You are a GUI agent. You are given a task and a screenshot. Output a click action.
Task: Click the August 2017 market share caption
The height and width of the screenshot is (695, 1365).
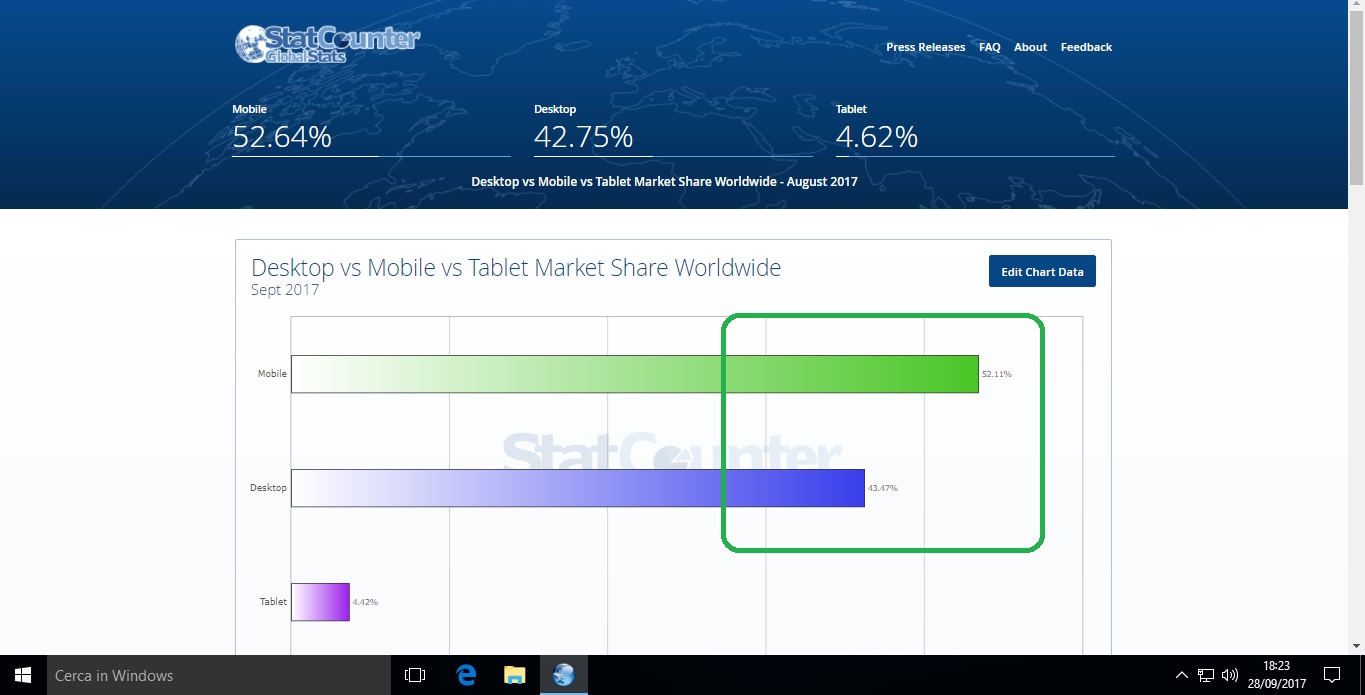tap(664, 182)
